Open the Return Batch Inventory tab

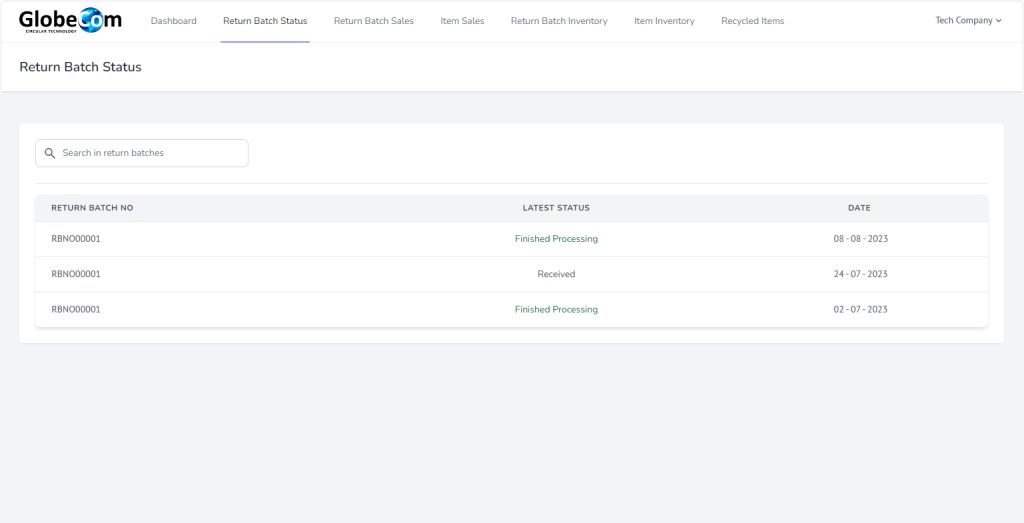(558, 21)
